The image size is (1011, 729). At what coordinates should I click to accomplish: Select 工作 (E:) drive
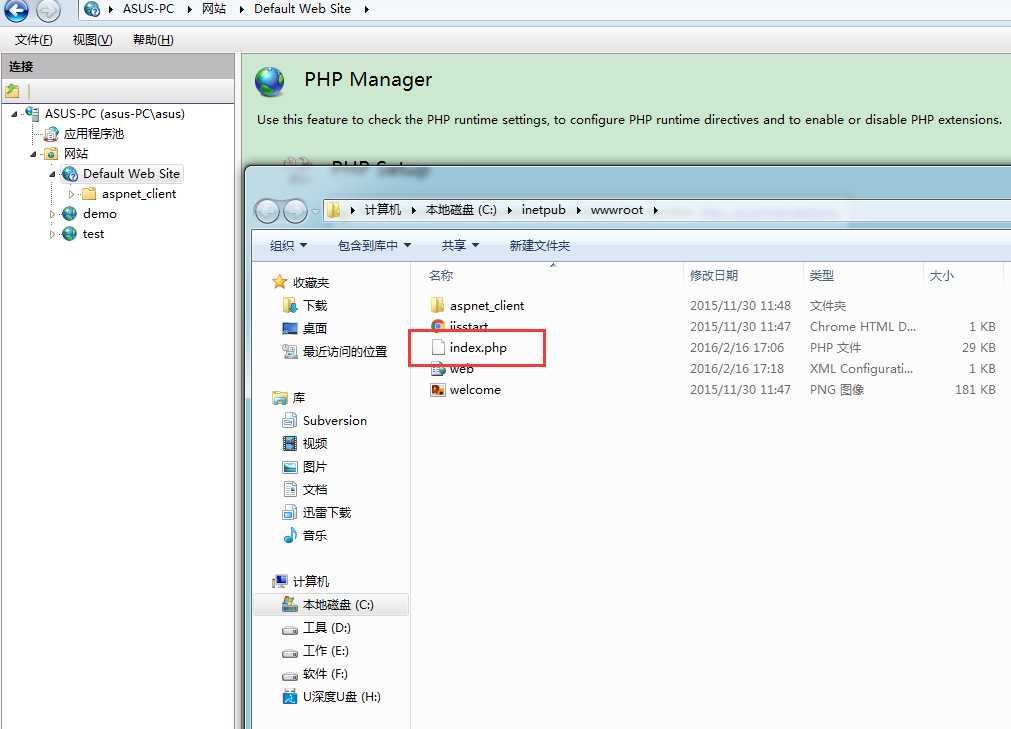326,651
